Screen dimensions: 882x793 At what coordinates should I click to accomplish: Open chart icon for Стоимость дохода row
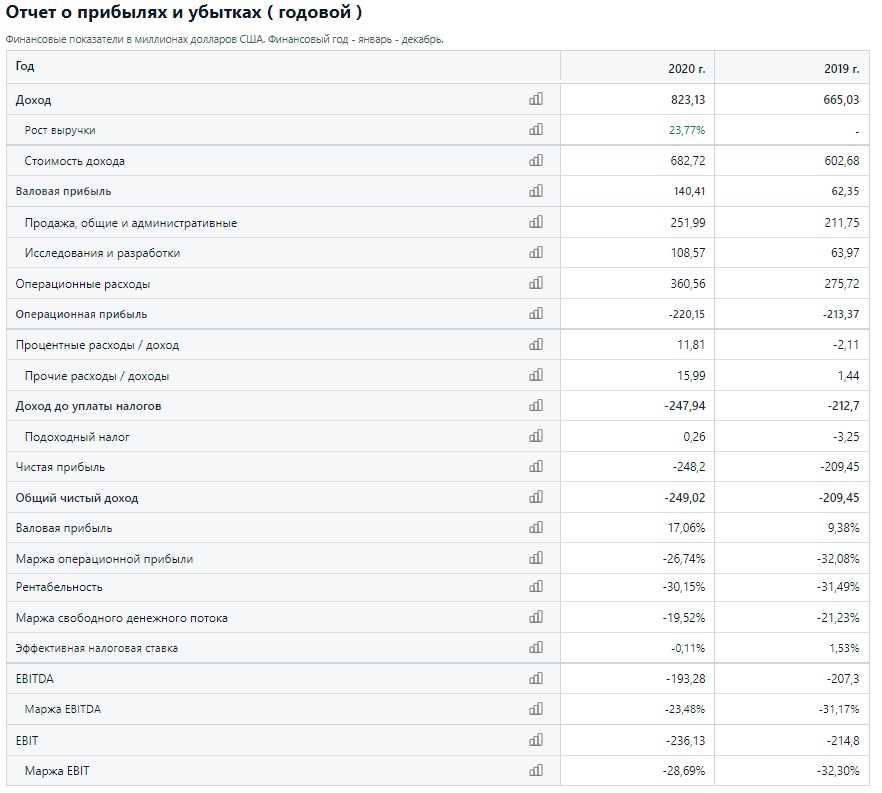coord(536,160)
